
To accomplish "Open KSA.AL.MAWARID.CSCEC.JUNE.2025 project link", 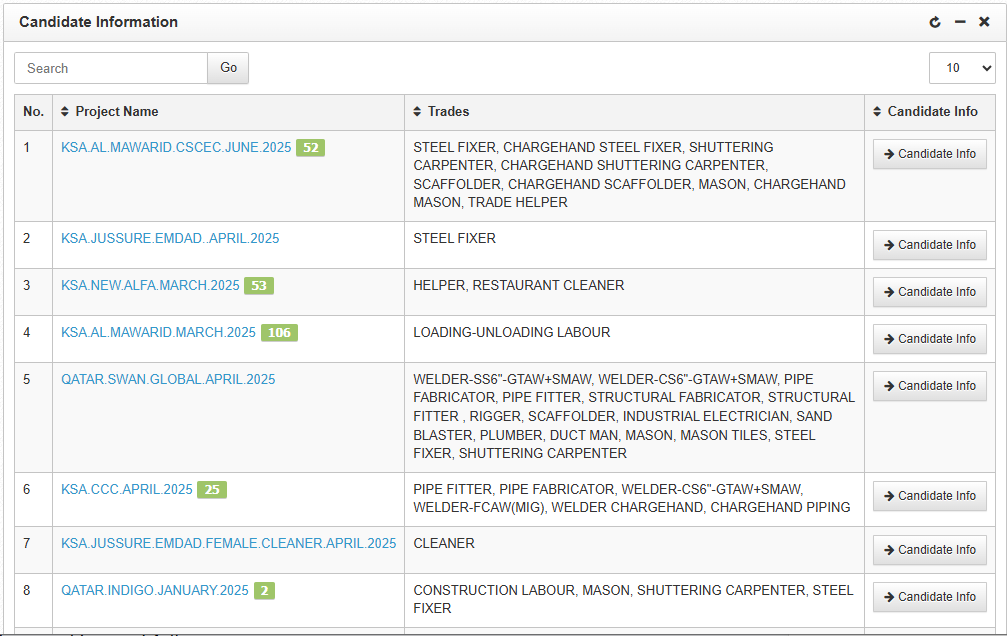I will pyautogui.click(x=176, y=148).
